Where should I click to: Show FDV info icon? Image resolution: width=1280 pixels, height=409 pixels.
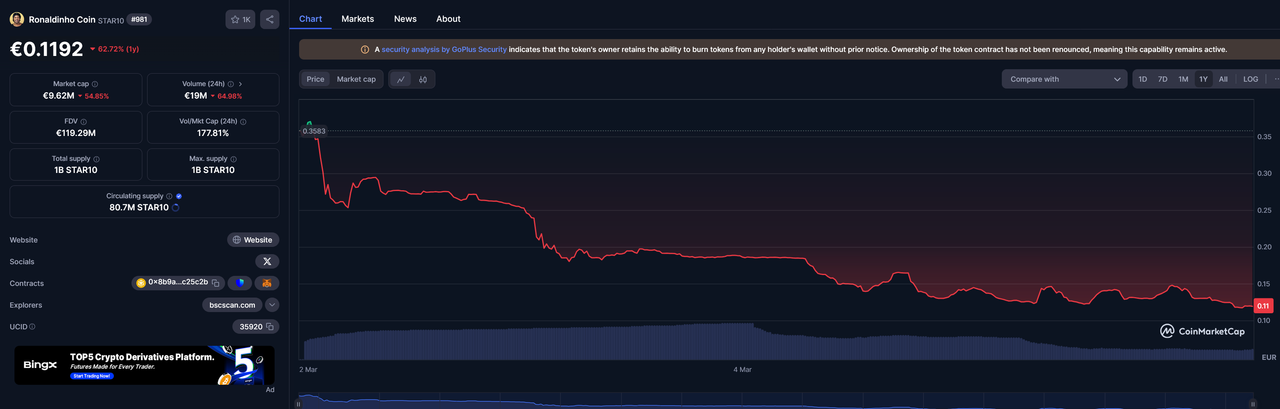(83, 121)
